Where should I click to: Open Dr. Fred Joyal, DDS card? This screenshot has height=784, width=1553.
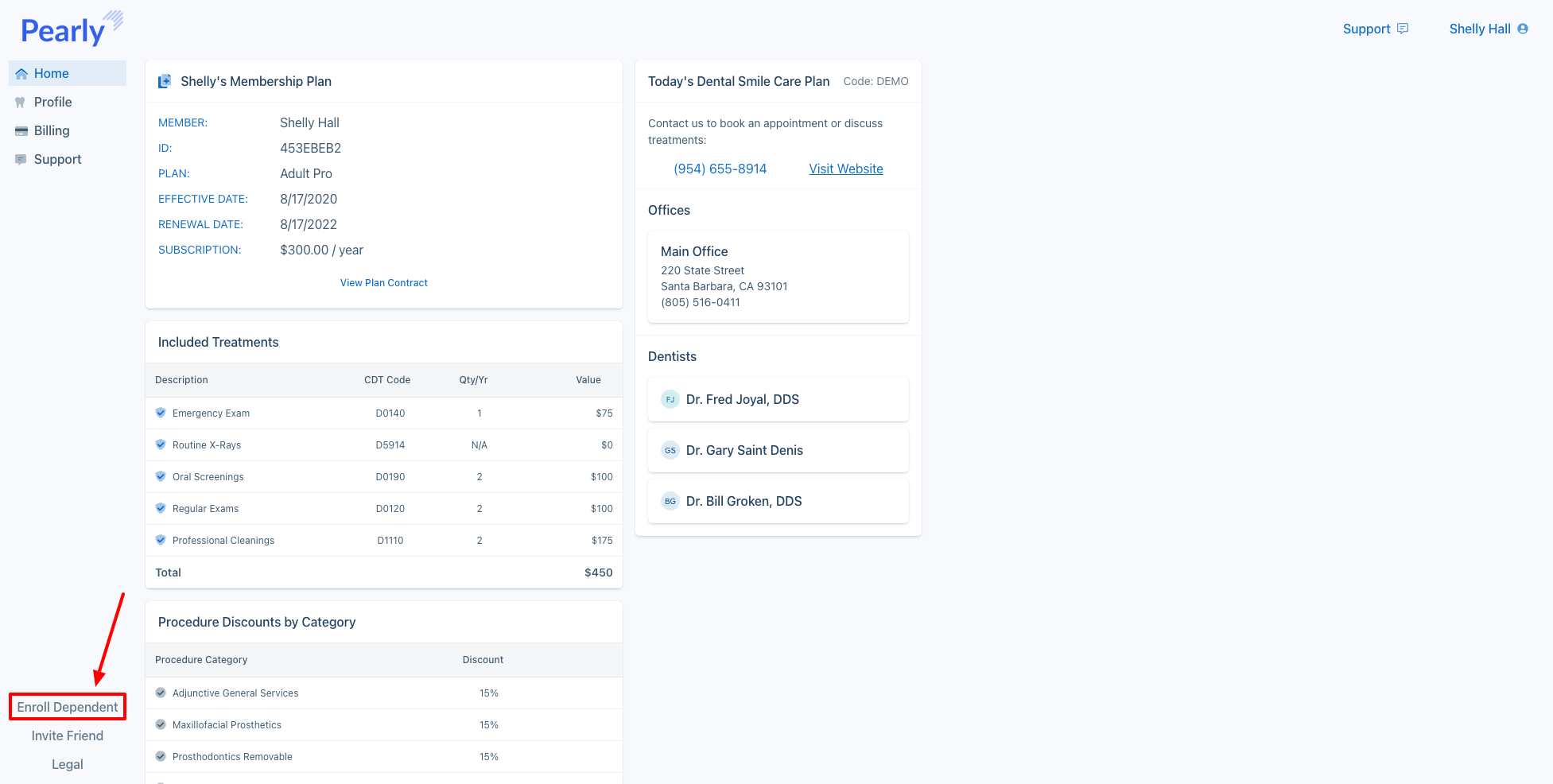pyautogui.click(x=778, y=399)
